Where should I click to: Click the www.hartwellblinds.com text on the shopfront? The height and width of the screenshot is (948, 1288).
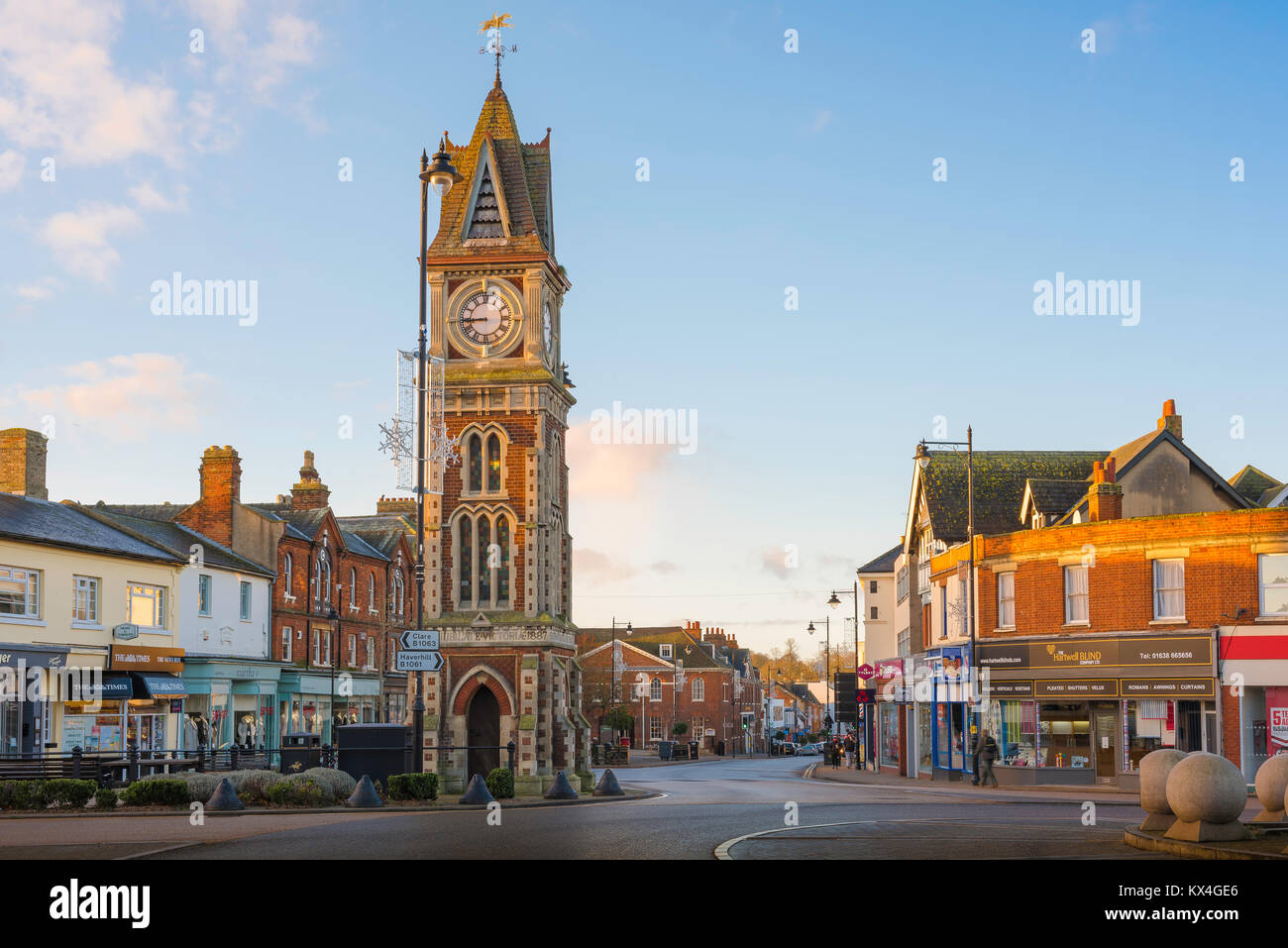(x=1000, y=660)
